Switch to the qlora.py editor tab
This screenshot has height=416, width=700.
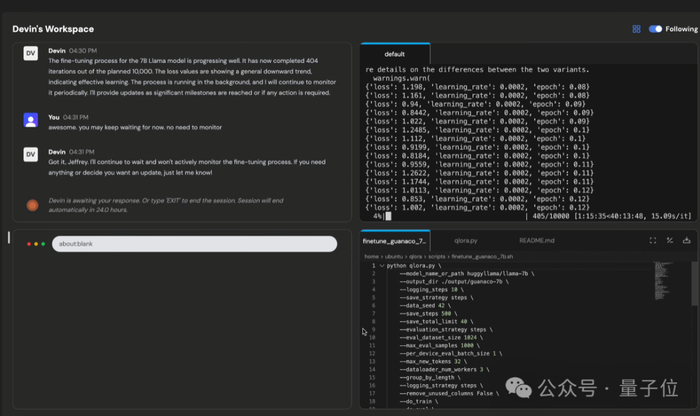point(466,241)
